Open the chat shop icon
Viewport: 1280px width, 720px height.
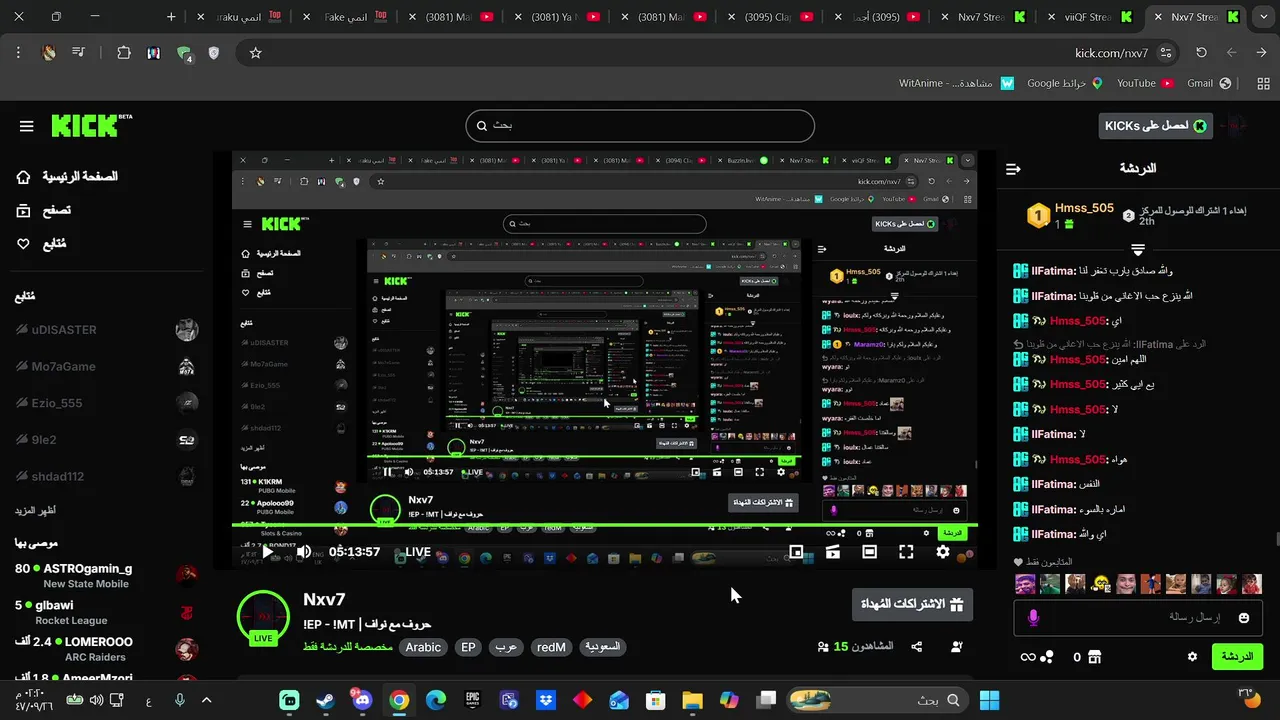pyautogui.click(x=1094, y=657)
